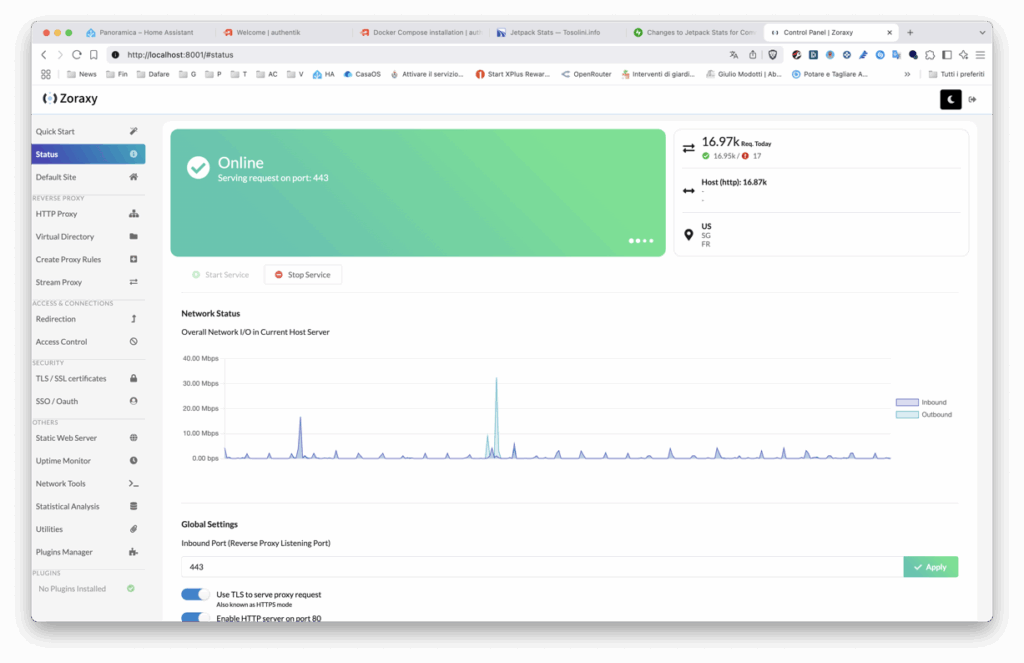Open the News bookmarks folder
Image resolution: width=1024 pixels, height=663 pixels.
(82, 74)
